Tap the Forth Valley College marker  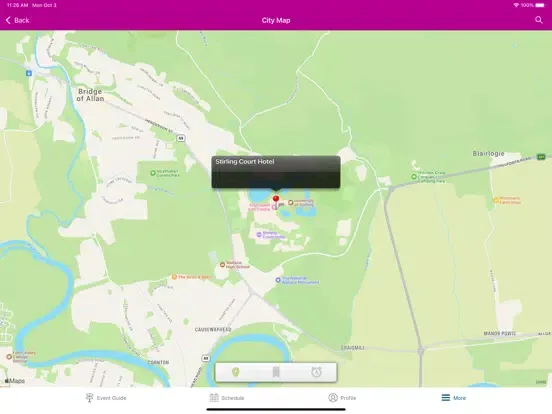pos(9,357)
